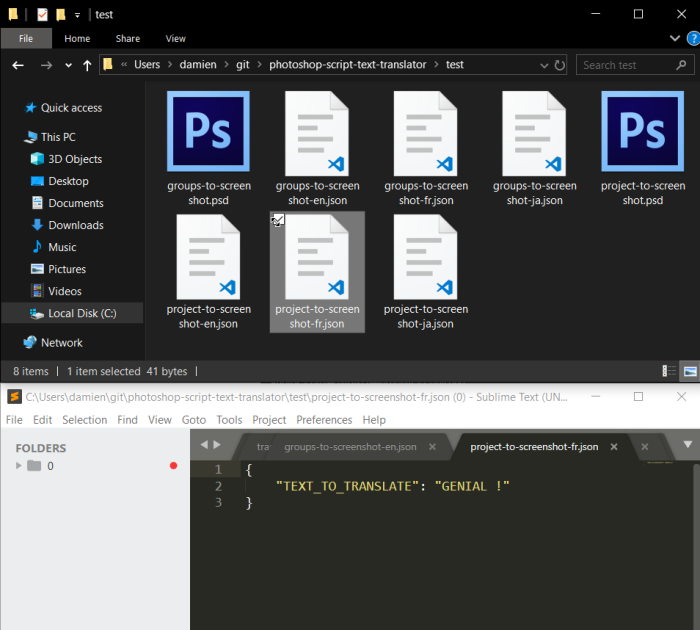The image size is (700, 630).
Task: Open the Share ribbon tab
Action: click(x=128, y=38)
